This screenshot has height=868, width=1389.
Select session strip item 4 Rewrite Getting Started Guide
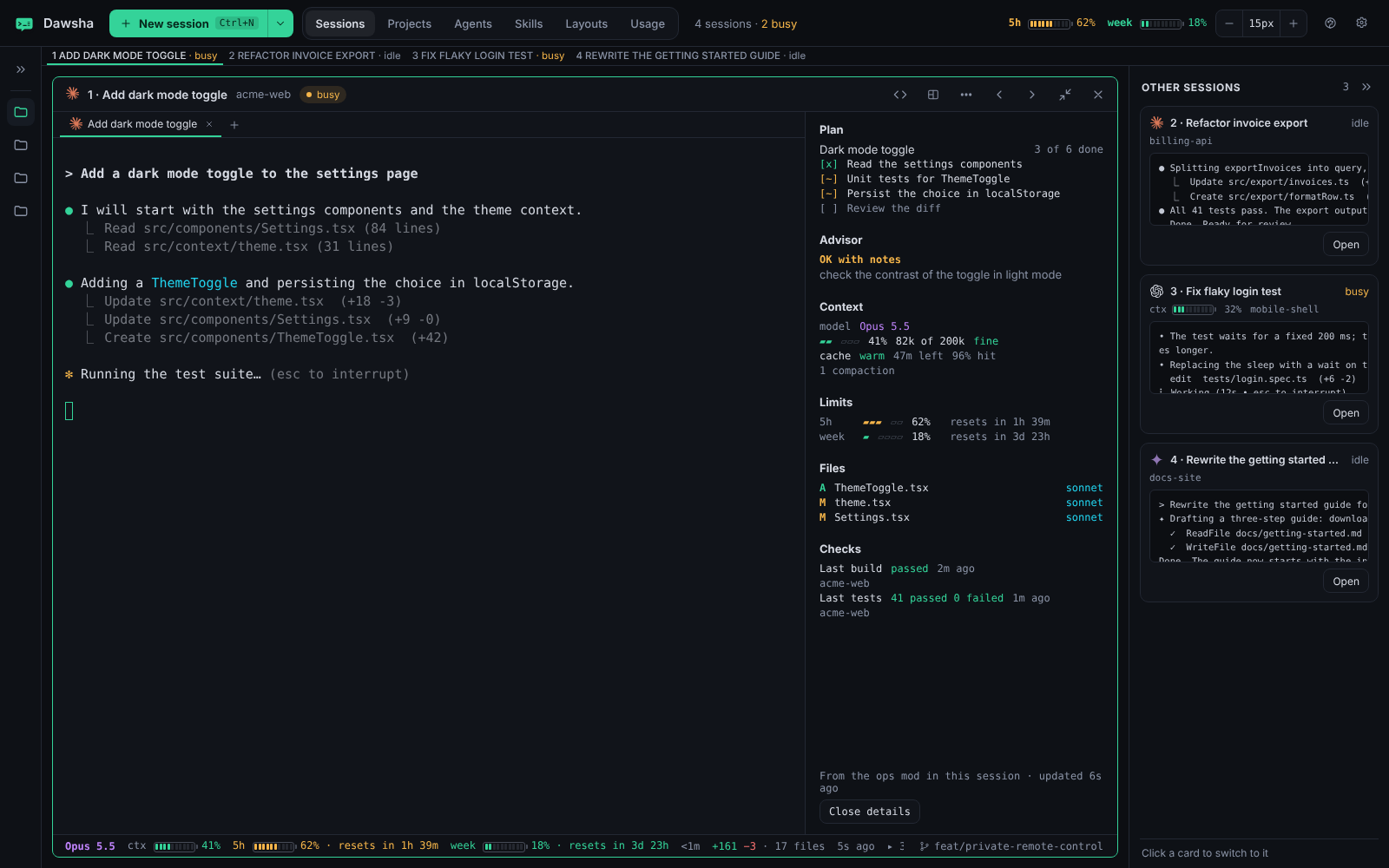click(x=691, y=56)
